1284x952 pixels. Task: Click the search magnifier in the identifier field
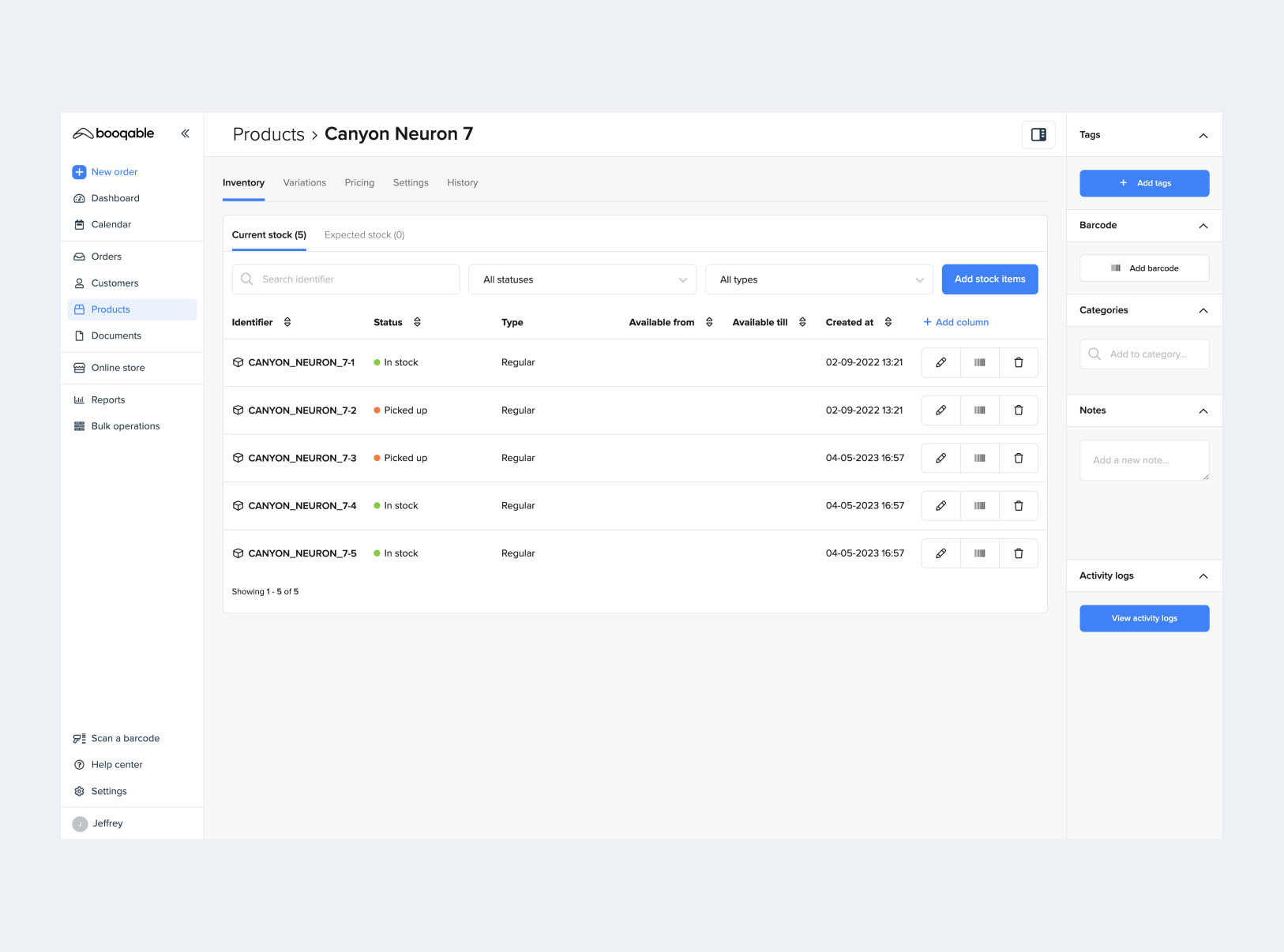click(x=247, y=279)
